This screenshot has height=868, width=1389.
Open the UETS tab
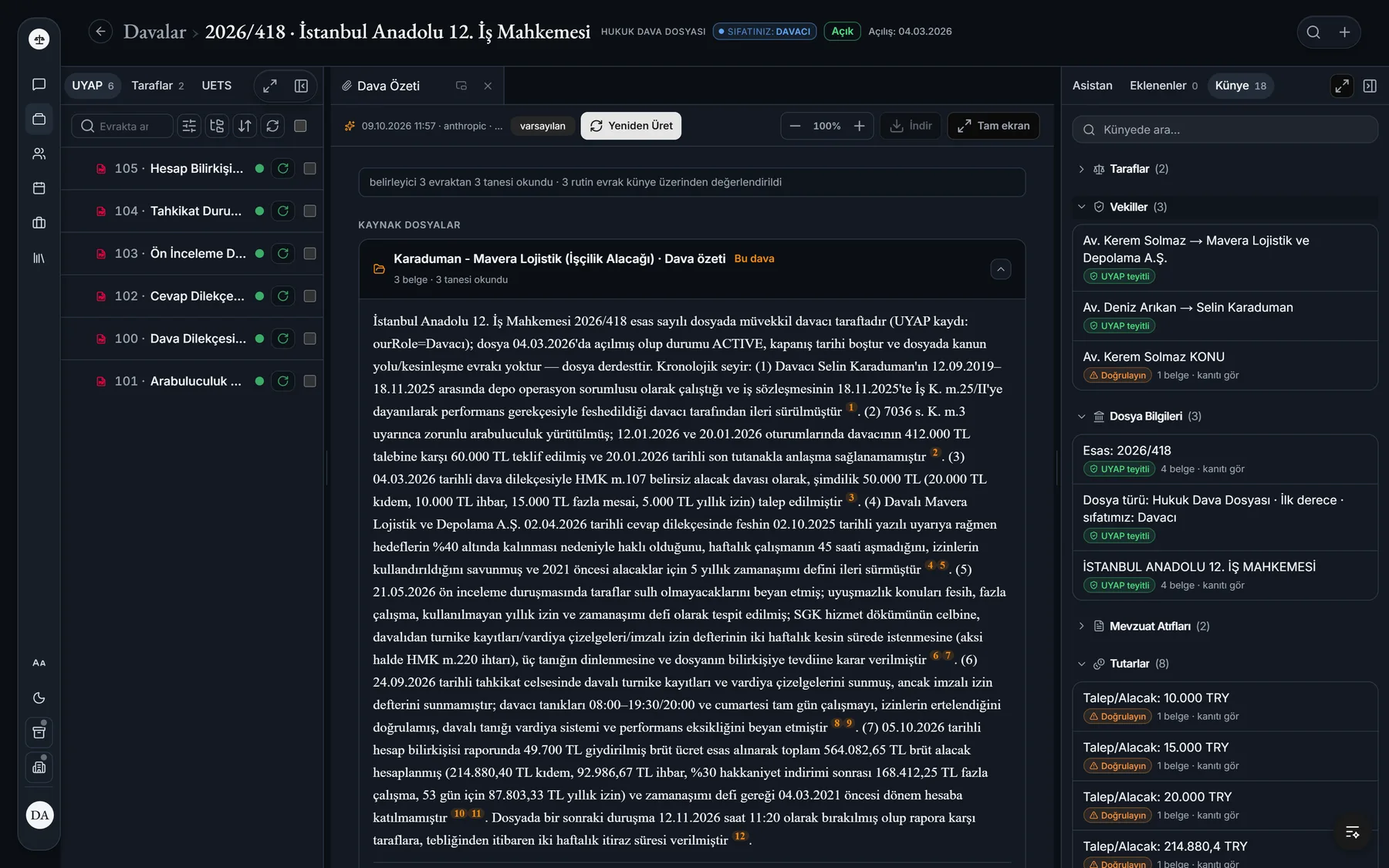click(x=216, y=86)
